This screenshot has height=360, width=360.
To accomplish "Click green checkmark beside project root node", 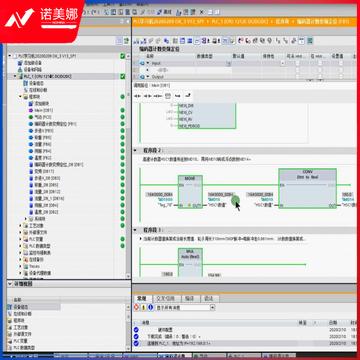I will (122, 56).
